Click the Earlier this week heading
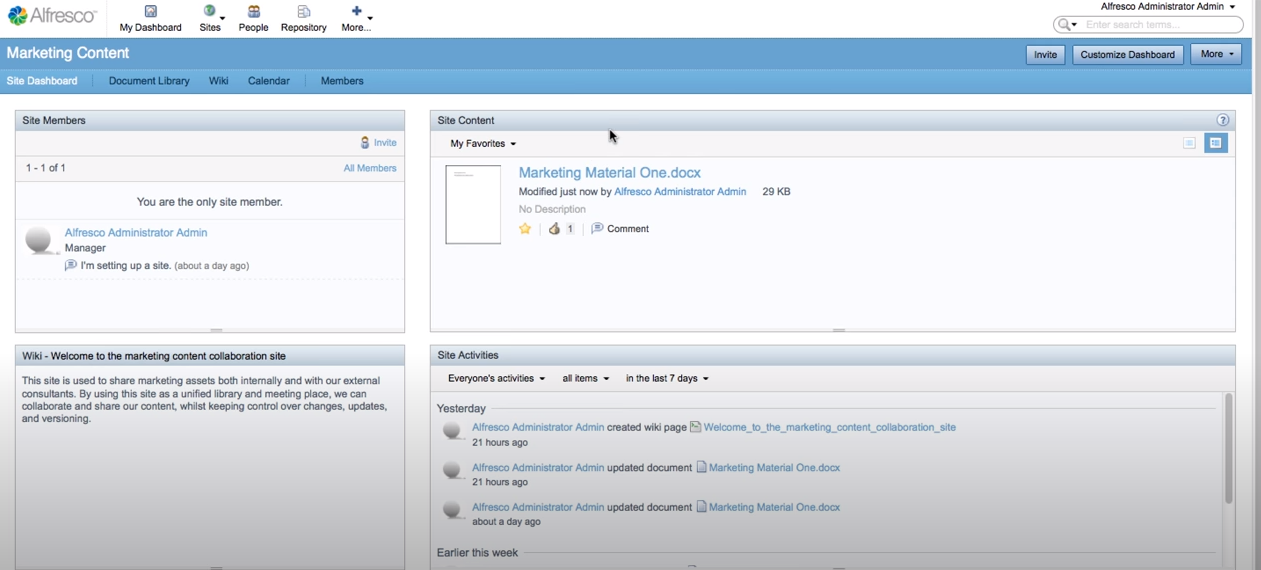 (x=477, y=553)
